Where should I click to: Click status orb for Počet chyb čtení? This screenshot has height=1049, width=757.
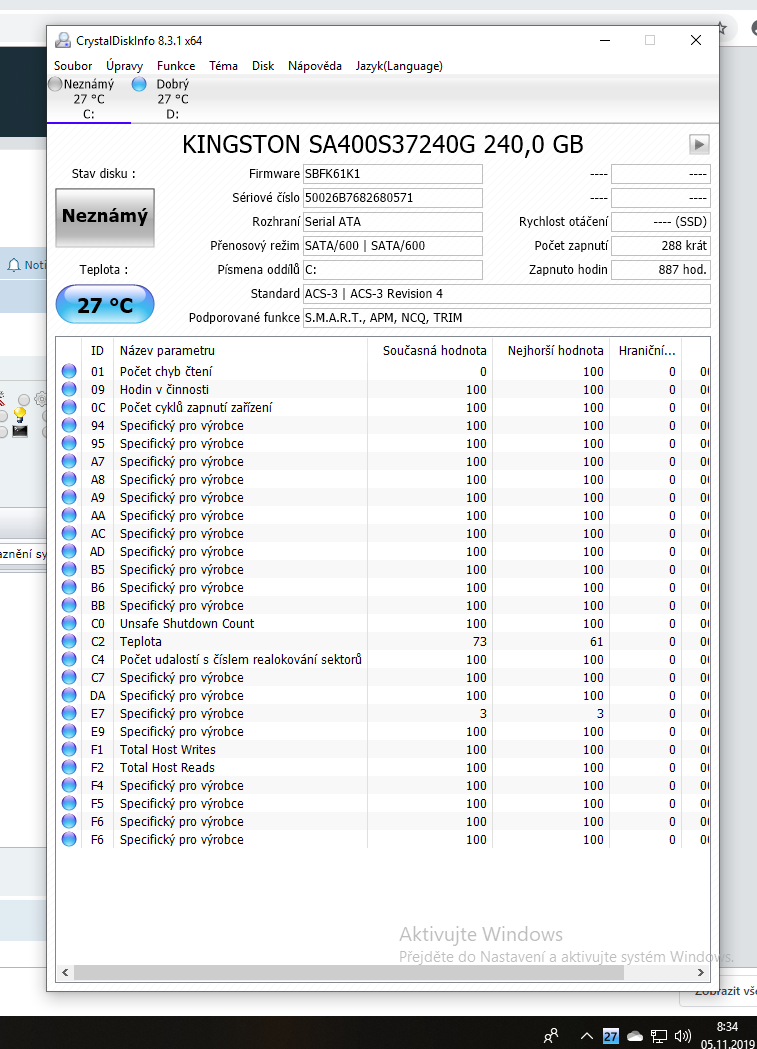point(69,371)
